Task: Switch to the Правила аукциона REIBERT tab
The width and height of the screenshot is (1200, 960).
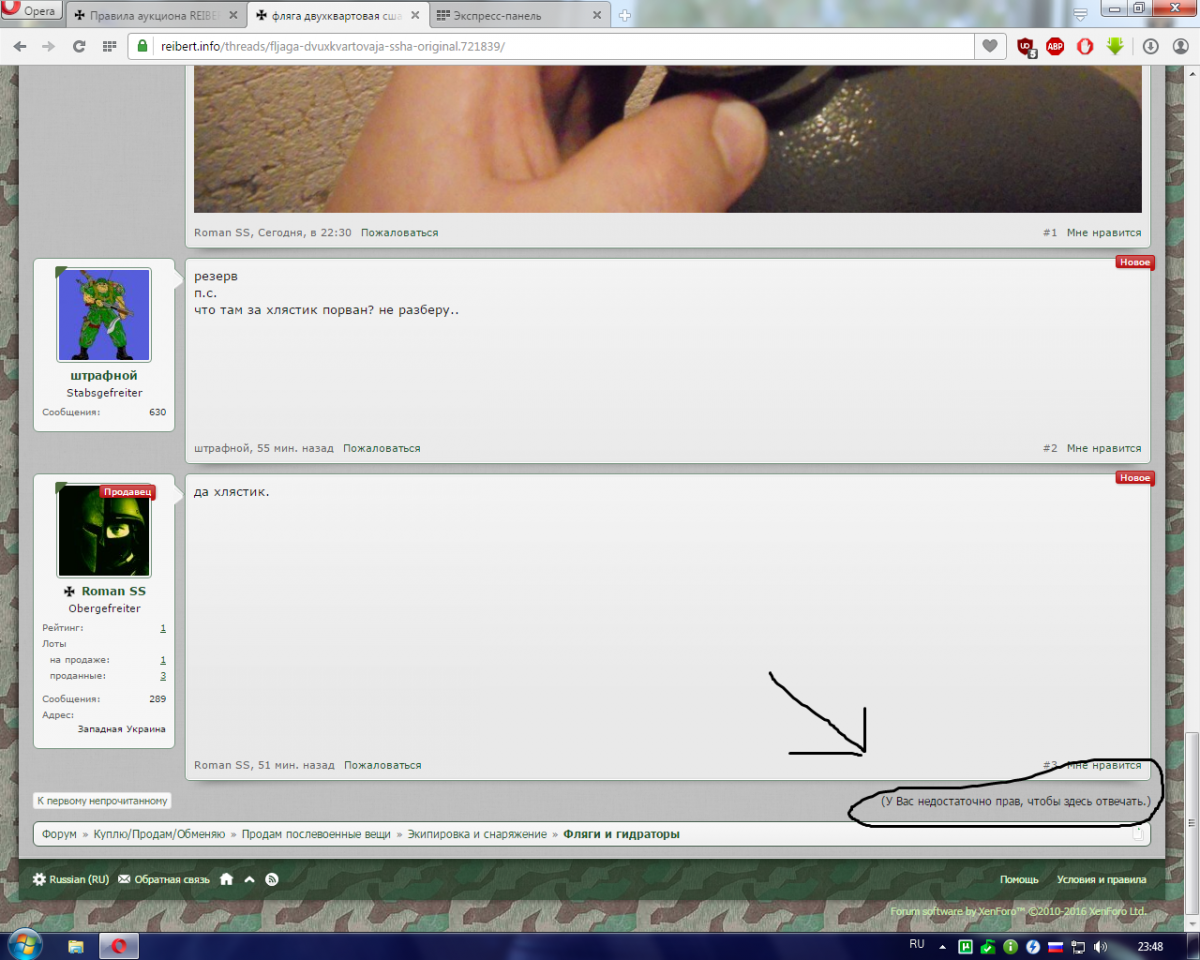Action: (x=157, y=16)
